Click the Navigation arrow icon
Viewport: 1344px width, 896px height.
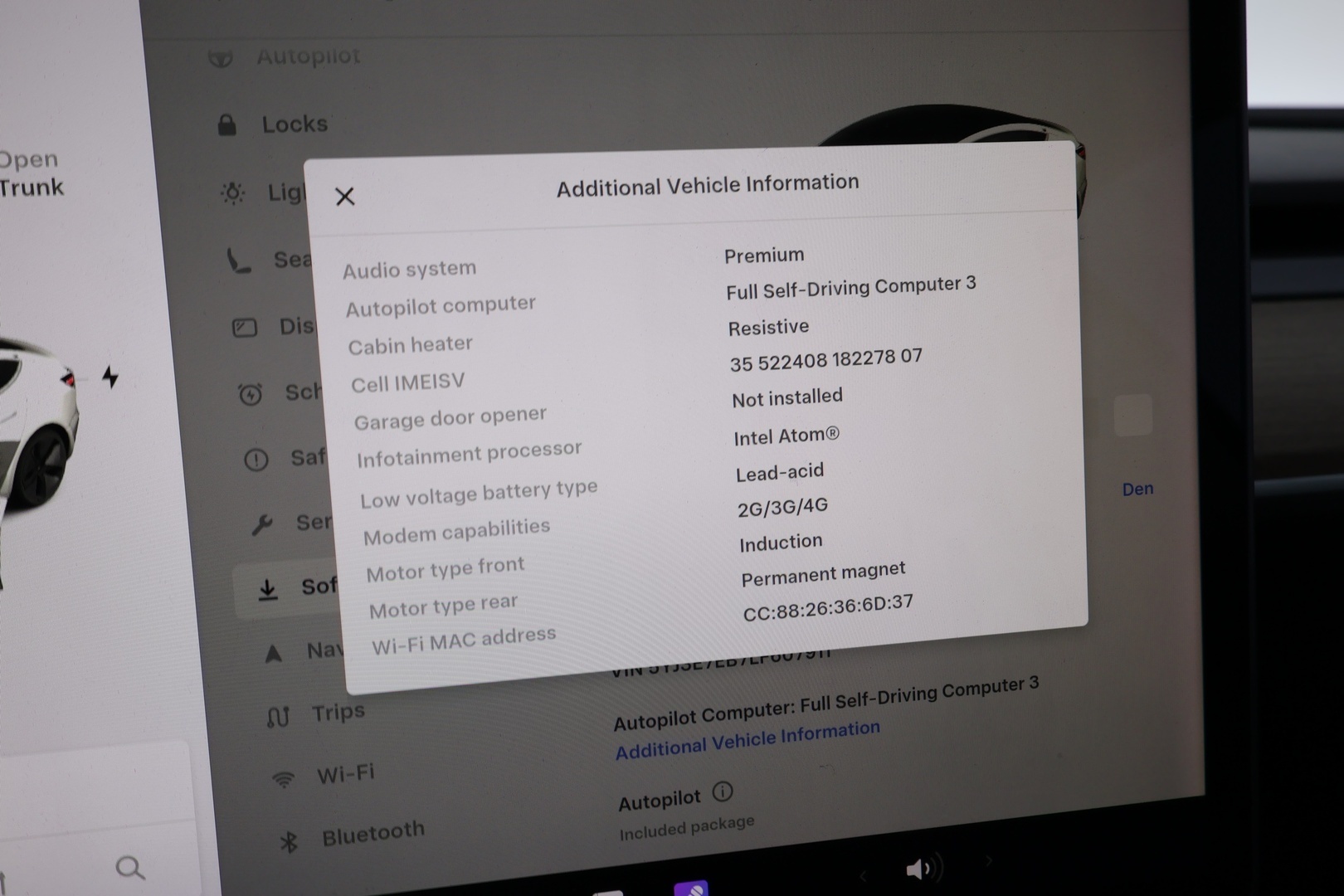273,654
